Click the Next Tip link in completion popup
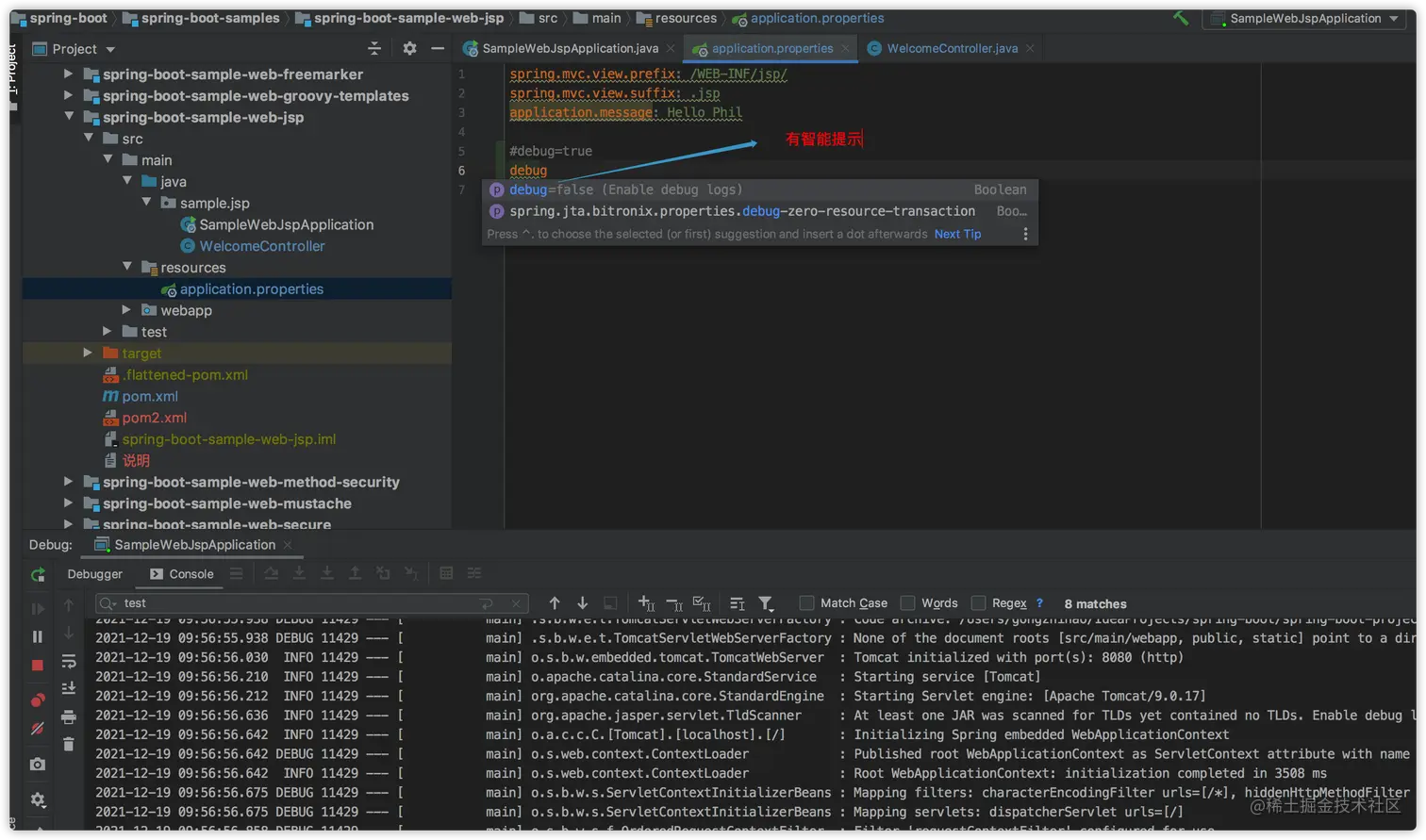Image resolution: width=1426 pixels, height=840 pixels. pos(956,234)
